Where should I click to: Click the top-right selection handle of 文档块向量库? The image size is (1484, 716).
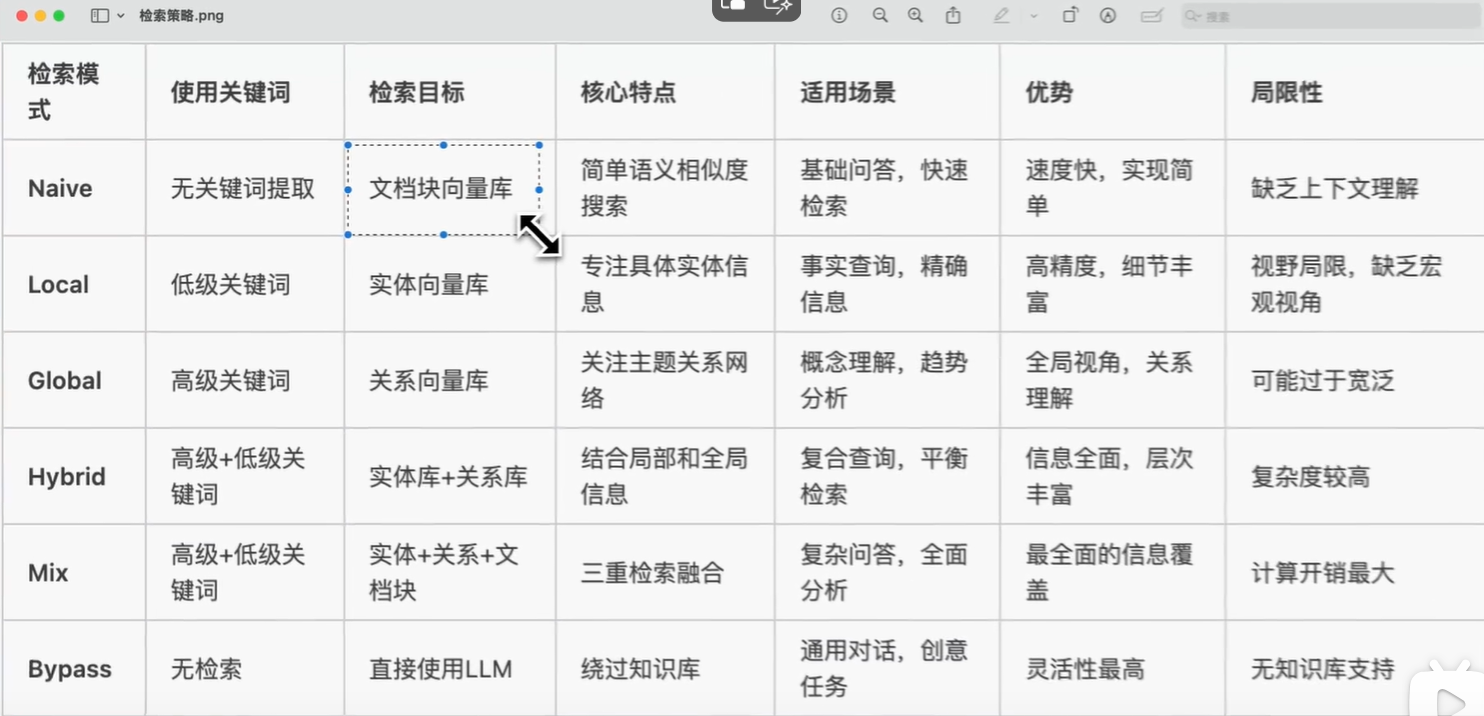540,145
